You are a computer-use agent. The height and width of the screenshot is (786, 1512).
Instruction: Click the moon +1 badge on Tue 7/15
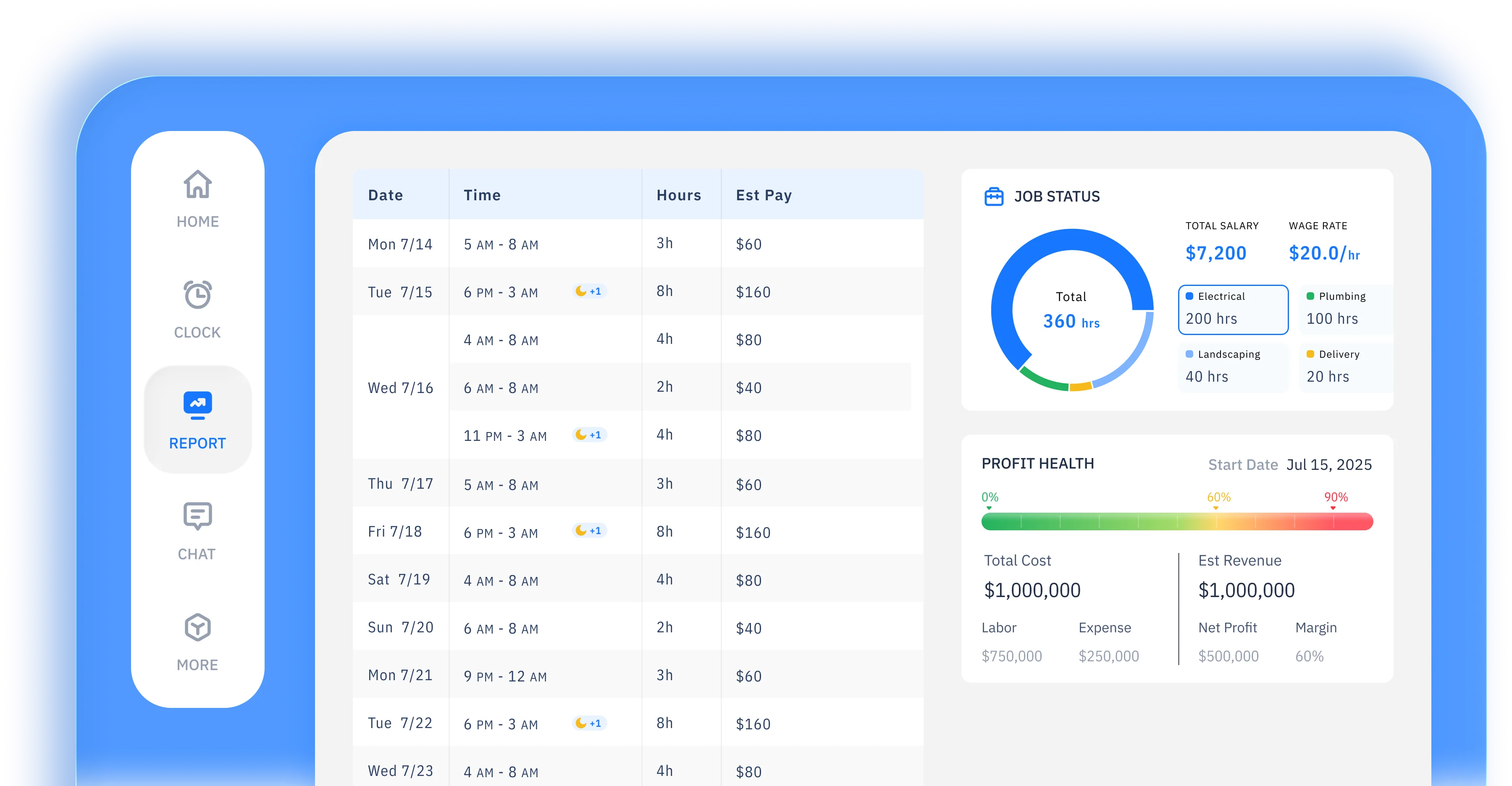coord(589,291)
